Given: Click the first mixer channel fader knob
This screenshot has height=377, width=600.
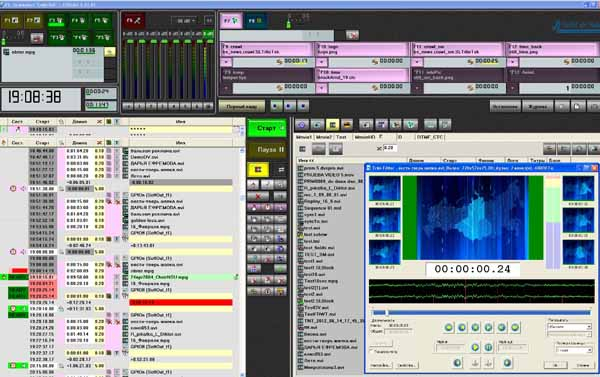Looking at the screenshot, I should pos(130,42).
